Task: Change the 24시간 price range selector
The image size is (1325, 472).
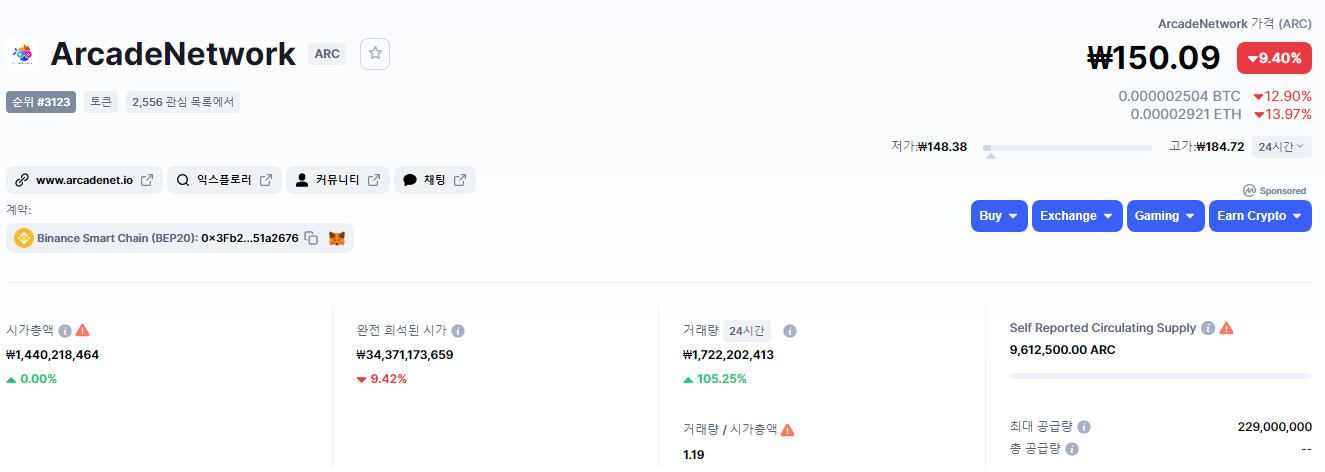Action: point(1282,147)
